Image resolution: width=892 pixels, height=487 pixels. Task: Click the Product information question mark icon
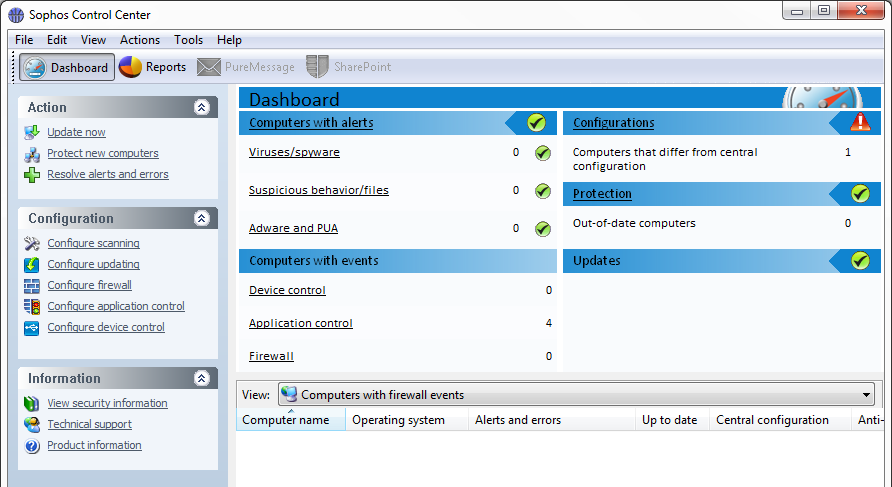[x=32, y=446]
